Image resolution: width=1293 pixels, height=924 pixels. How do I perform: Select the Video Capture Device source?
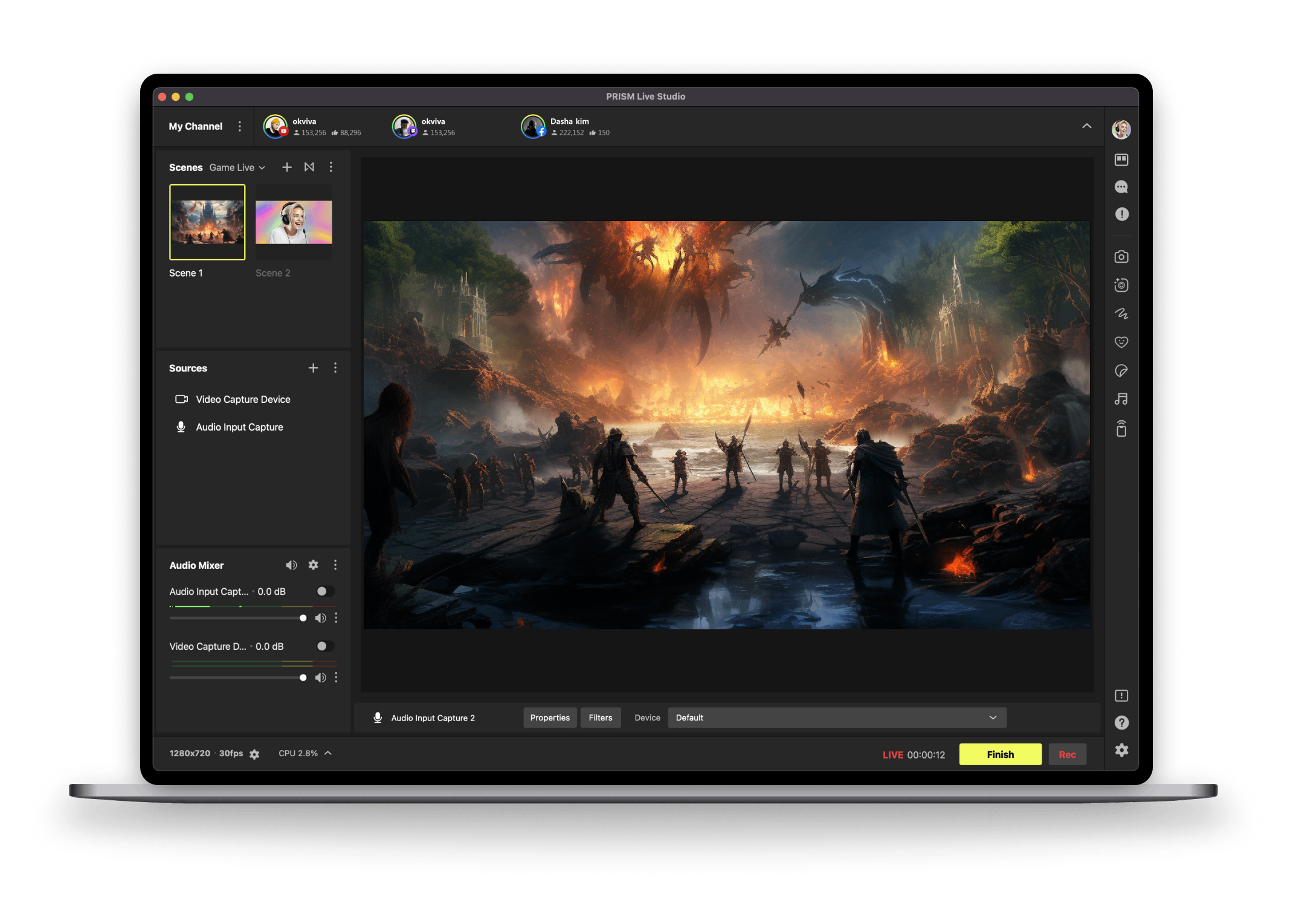233,399
